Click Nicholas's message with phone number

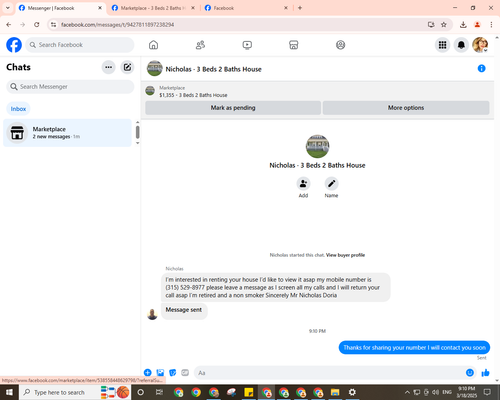coord(276,287)
